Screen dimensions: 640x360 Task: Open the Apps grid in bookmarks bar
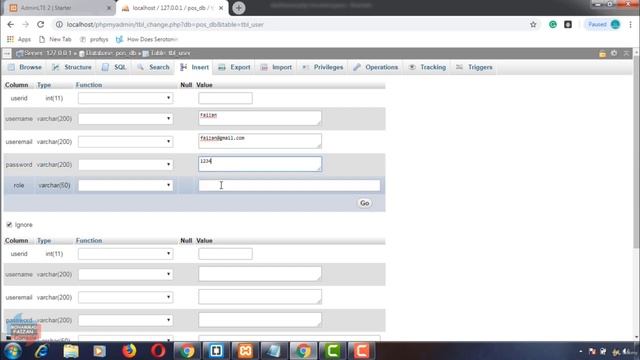point(19,39)
